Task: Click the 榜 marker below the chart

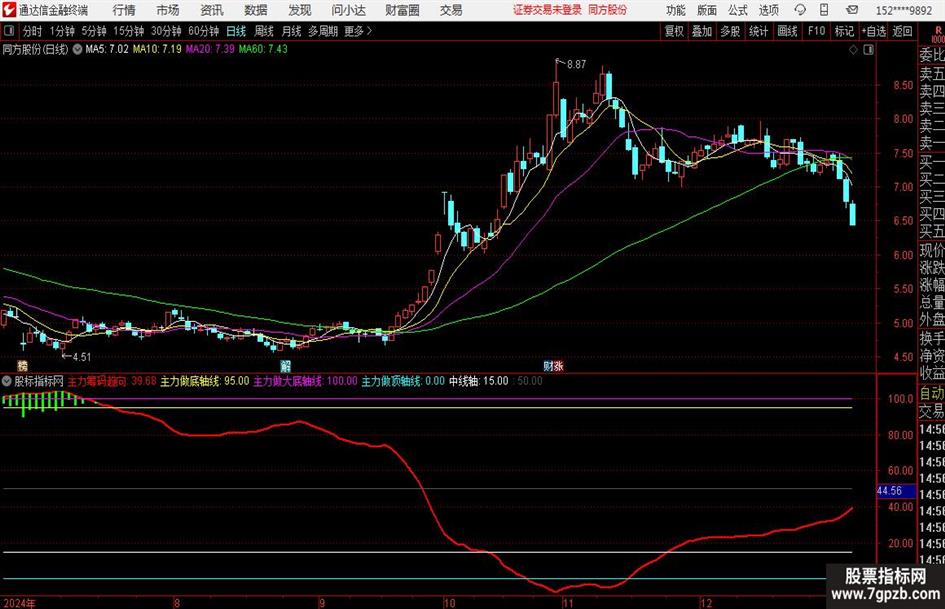Action: [22, 365]
